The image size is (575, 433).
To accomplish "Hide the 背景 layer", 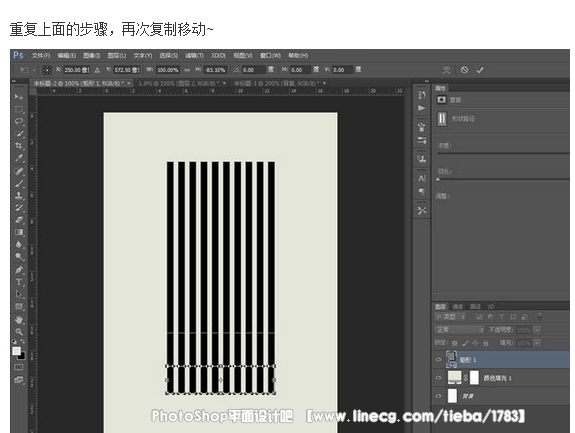I will [439, 396].
